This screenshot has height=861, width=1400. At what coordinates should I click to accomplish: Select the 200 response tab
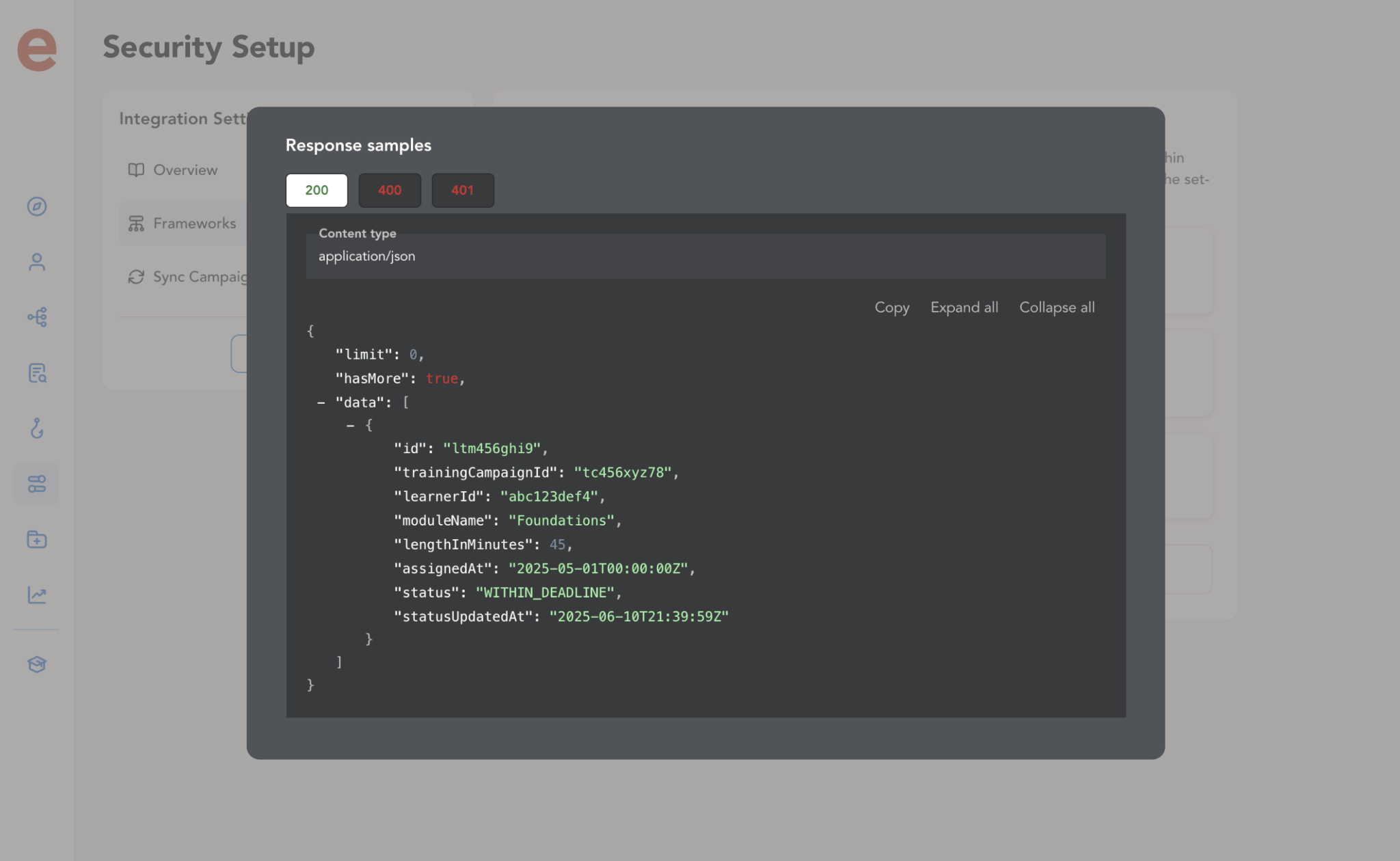tap(317, 190)
